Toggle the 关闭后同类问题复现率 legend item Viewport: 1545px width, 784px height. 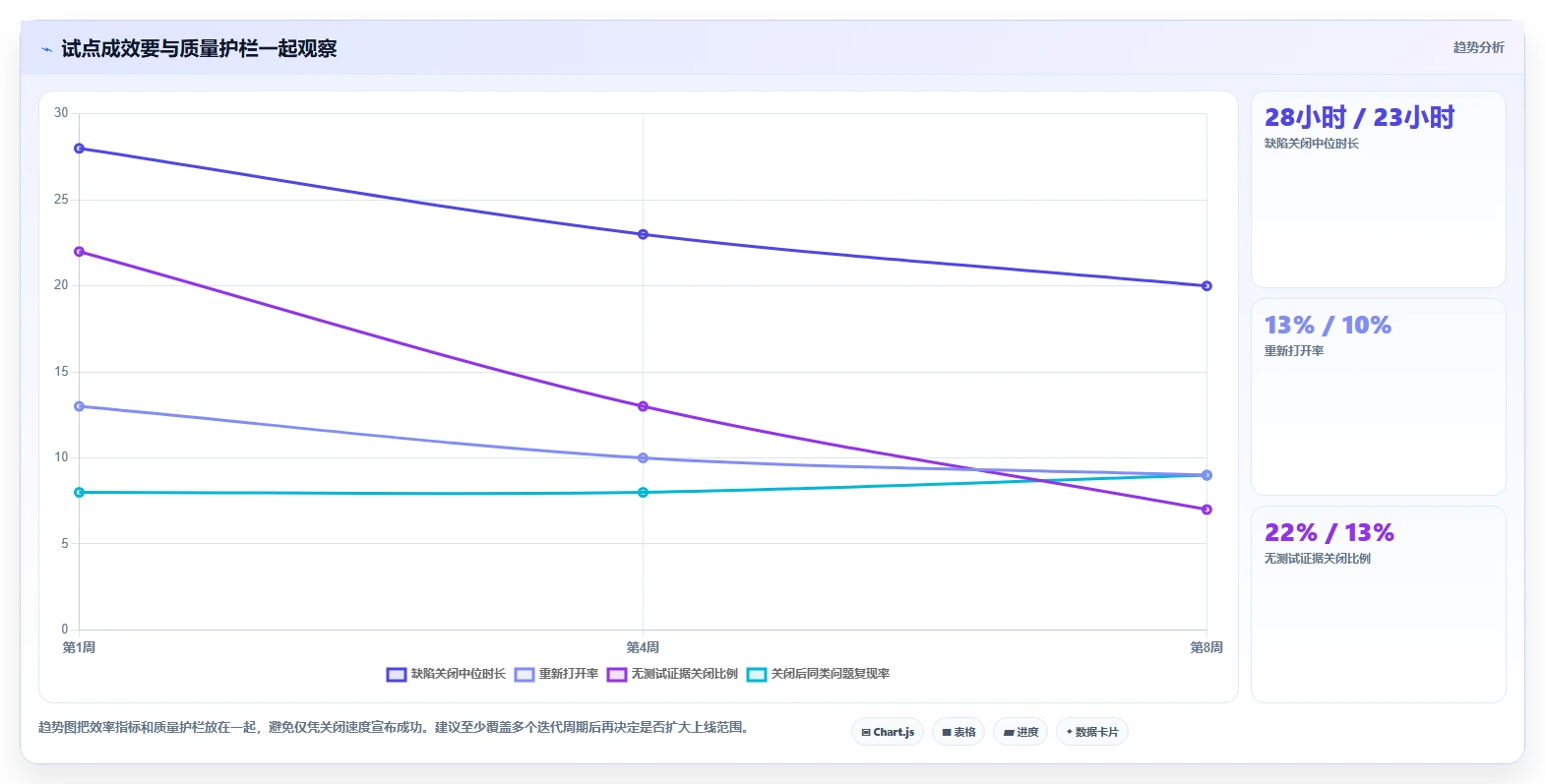[x=819, y=674]
